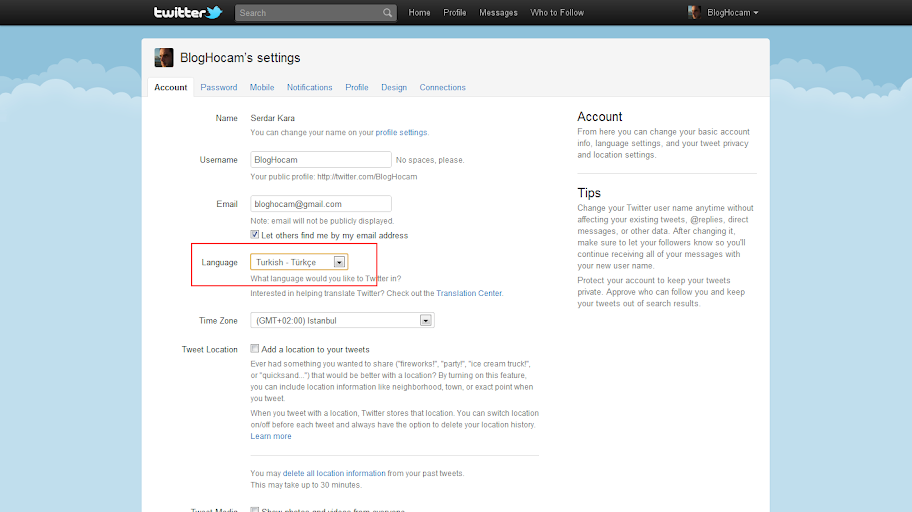Switch to the Password tab
912x512 pixels.
(x=219, y=87)
